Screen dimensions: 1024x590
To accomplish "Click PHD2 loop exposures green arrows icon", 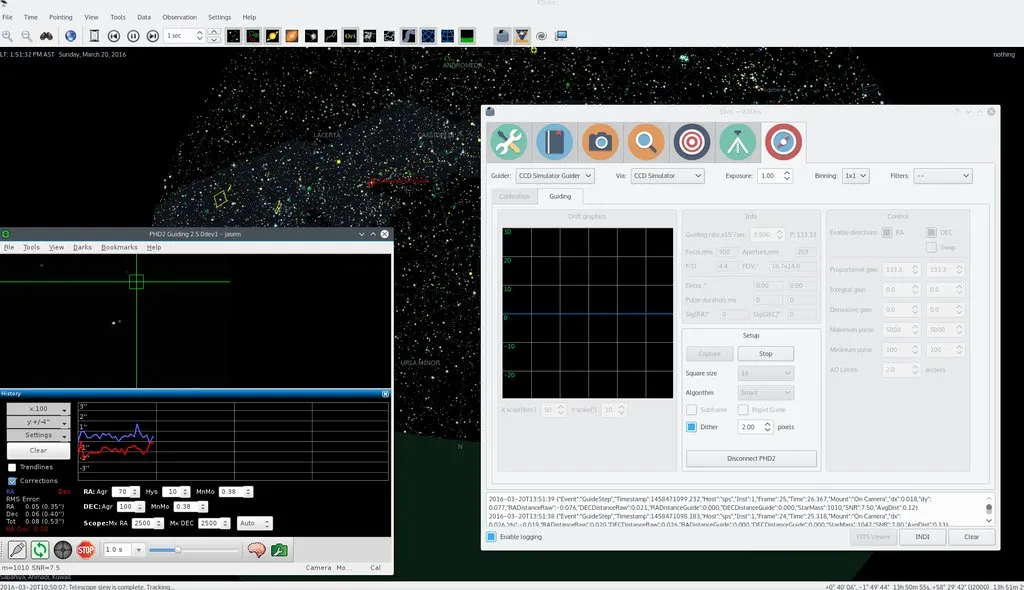I will point(40,550).
